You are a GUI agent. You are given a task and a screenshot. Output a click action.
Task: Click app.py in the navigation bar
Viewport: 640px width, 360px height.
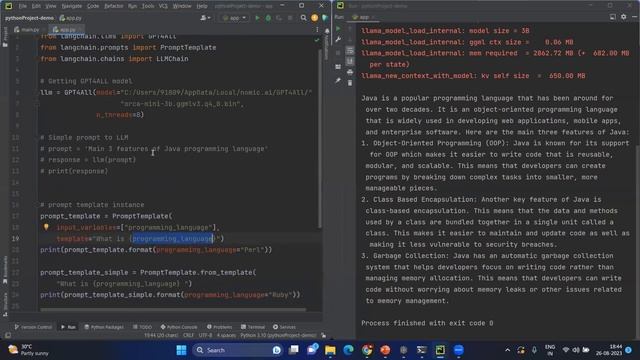71,18
